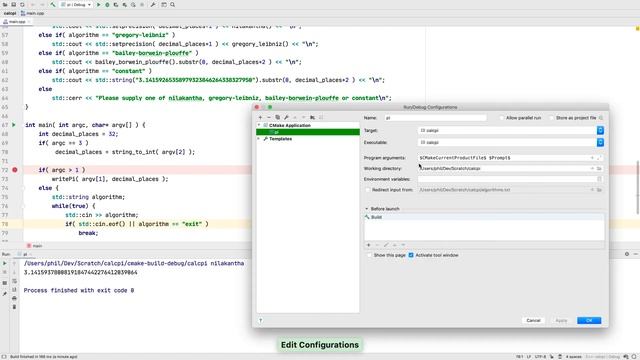
Task: Select the 'pi' configuration in the tree
Action: [308, 132]
